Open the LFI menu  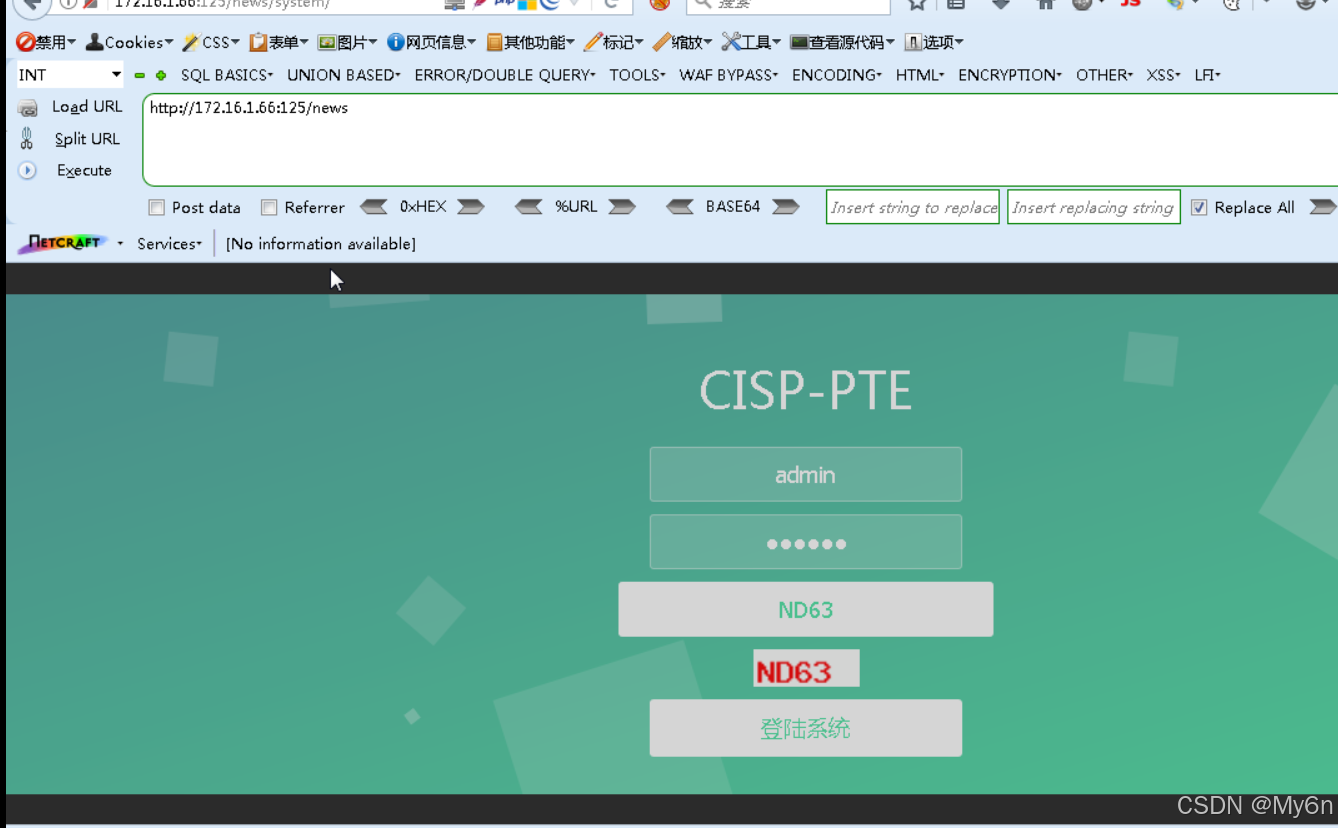pos(1208,75)
